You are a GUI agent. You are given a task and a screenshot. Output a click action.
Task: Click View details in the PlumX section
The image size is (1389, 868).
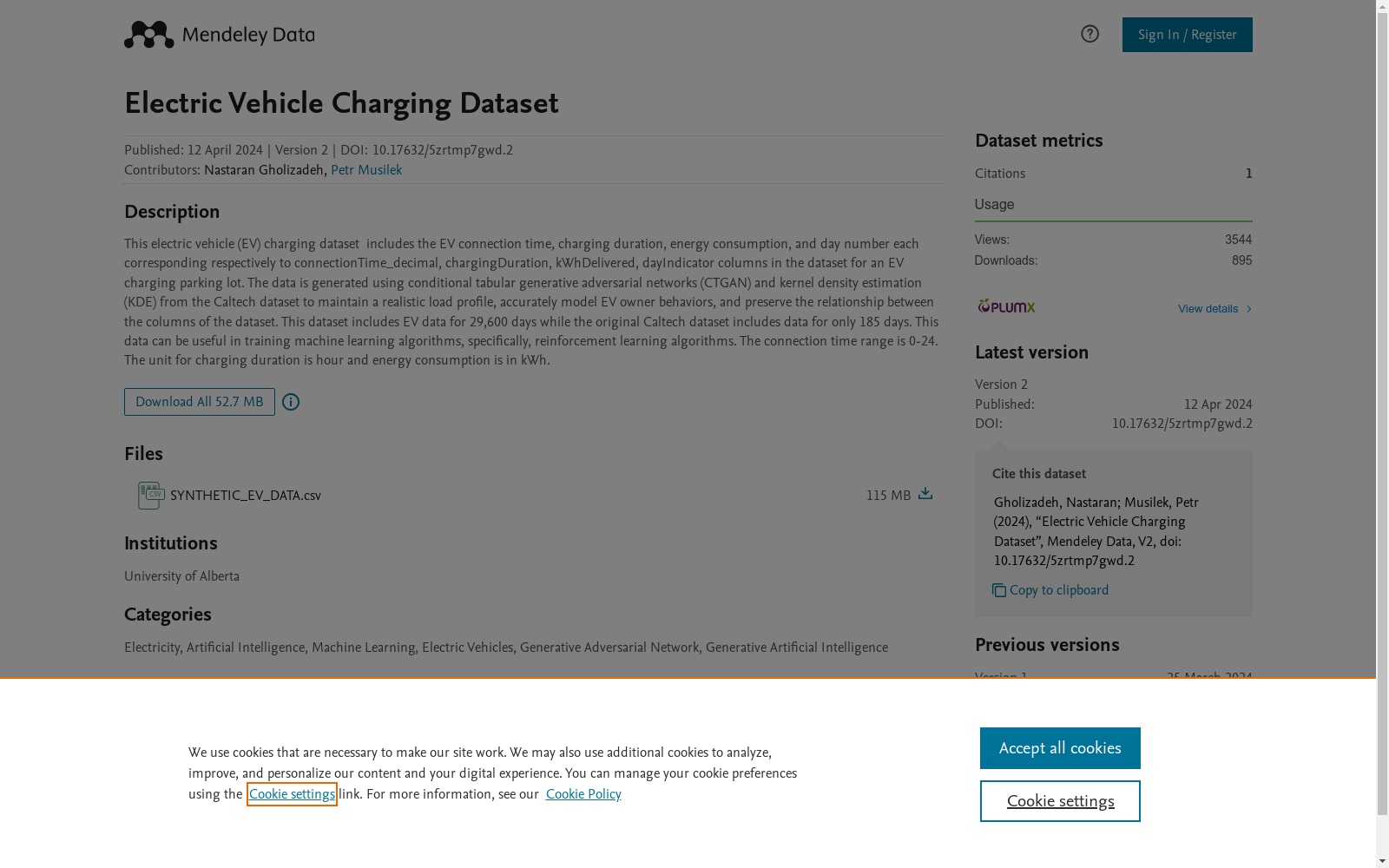1208,309
